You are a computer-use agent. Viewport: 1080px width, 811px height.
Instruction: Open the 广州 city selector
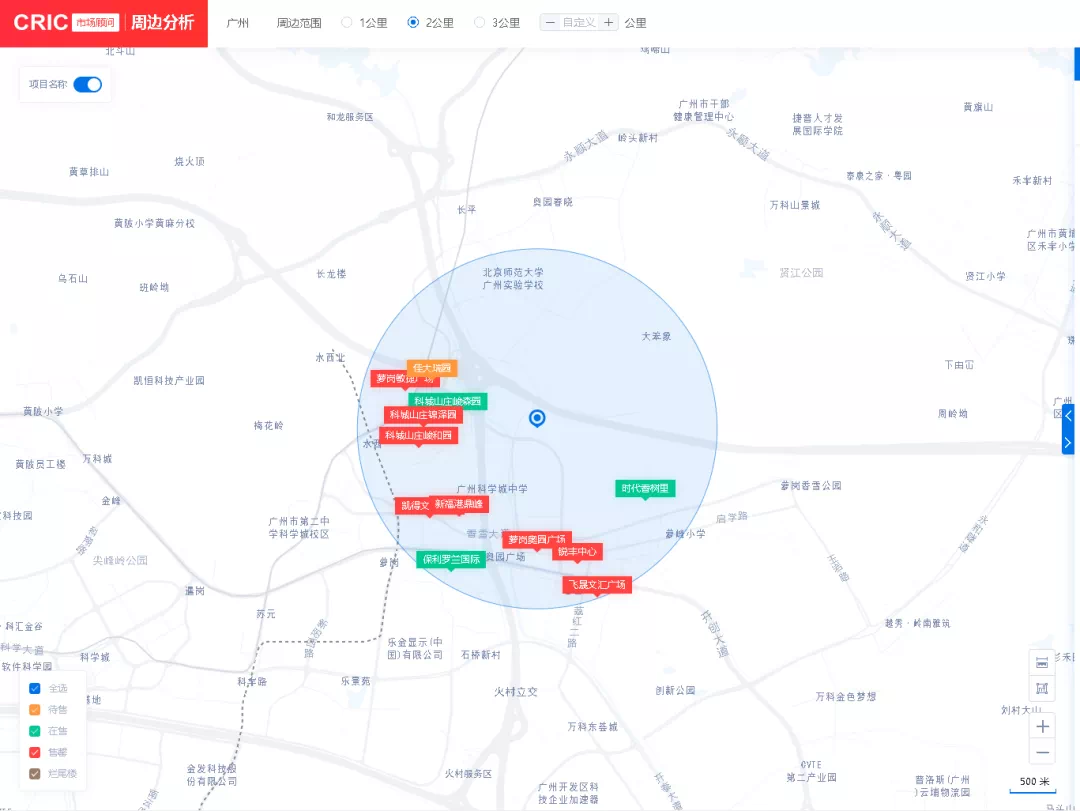coord(237,23)
